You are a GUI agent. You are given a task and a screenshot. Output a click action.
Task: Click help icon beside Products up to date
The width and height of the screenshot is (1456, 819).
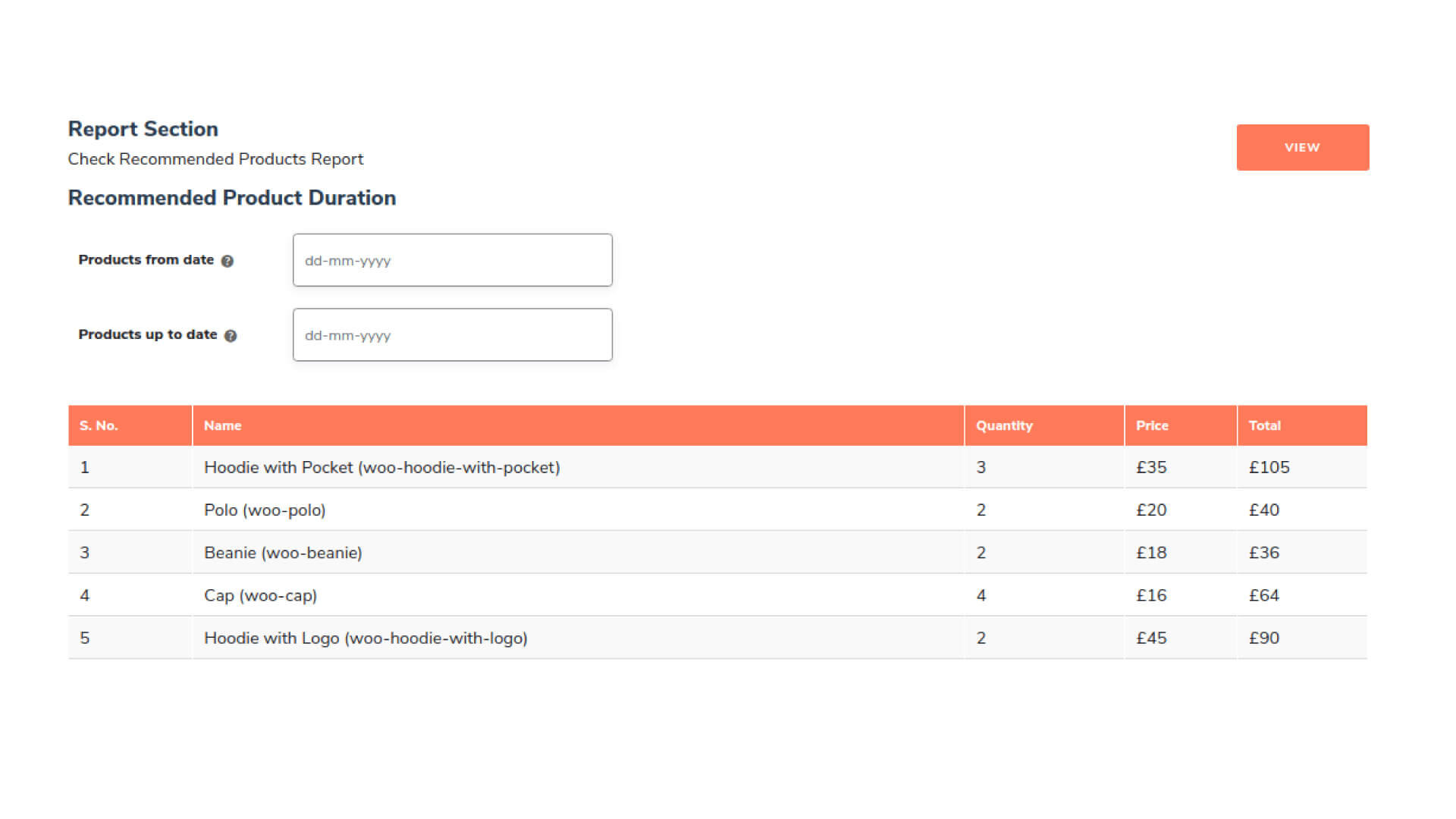[x=231, y=336]
